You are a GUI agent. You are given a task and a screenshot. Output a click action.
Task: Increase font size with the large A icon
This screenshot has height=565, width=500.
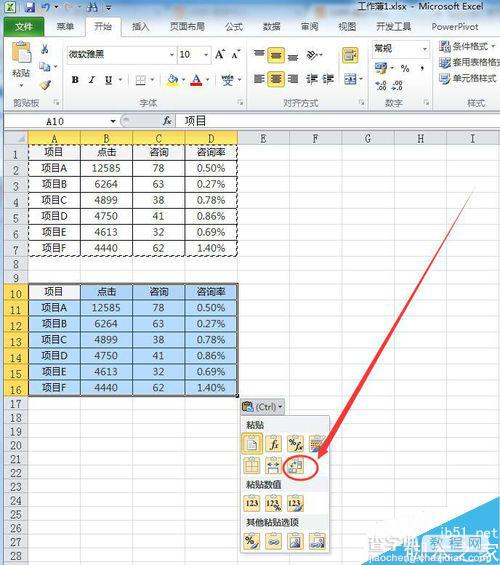tap(220, 55)
